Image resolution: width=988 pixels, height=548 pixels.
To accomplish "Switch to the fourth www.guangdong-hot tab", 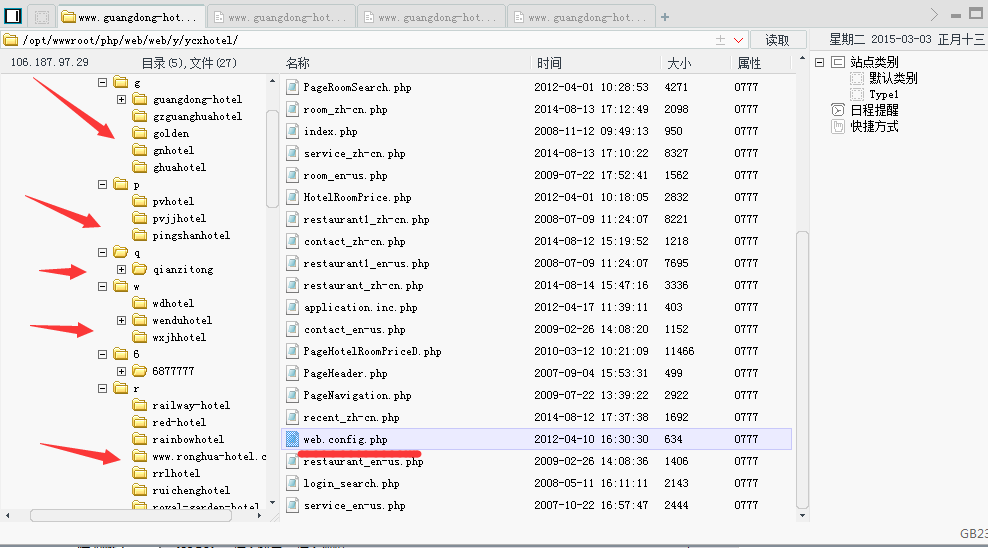I will pyautogui.click(x=582, y=17).
